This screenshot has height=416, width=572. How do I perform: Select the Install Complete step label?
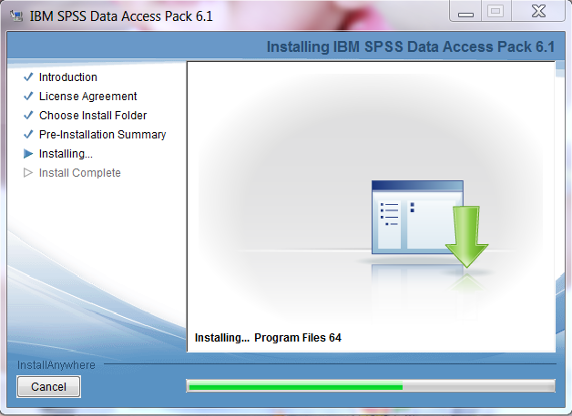[x=80, y=173]
